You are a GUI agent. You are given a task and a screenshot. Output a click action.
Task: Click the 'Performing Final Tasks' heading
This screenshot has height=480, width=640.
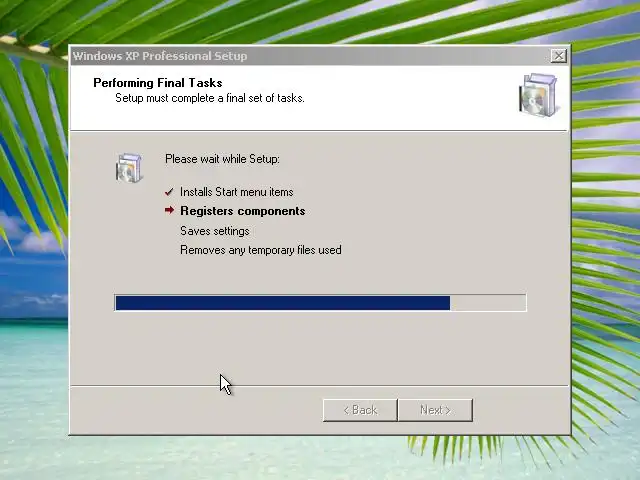(x=158, y=83)
